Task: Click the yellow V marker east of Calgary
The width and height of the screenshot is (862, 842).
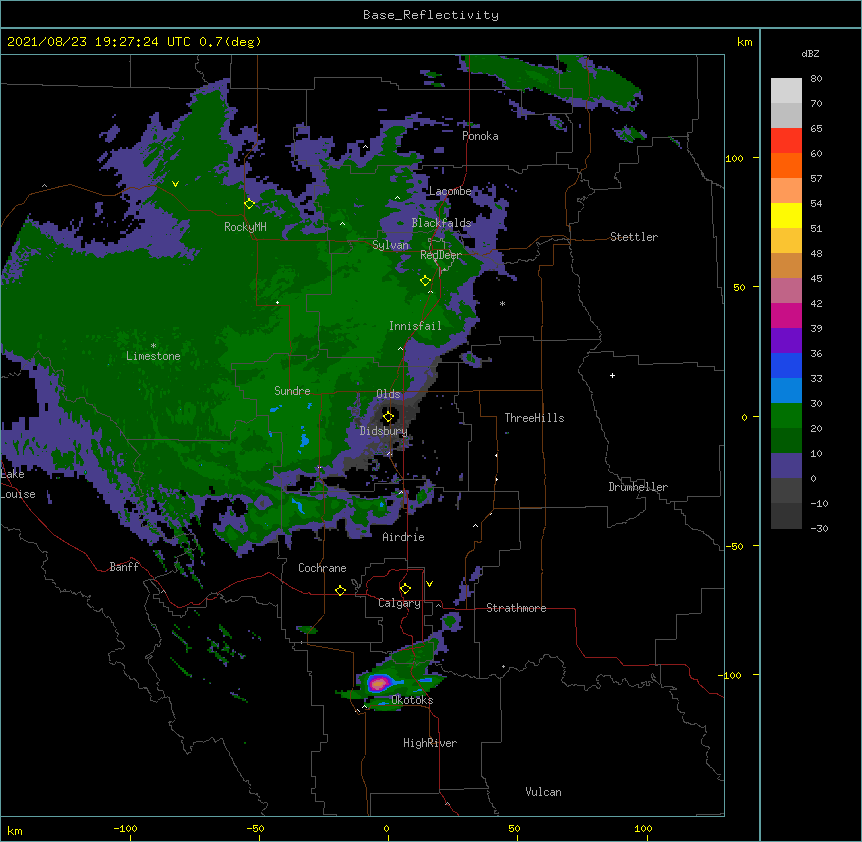Action: click(429, 584)
